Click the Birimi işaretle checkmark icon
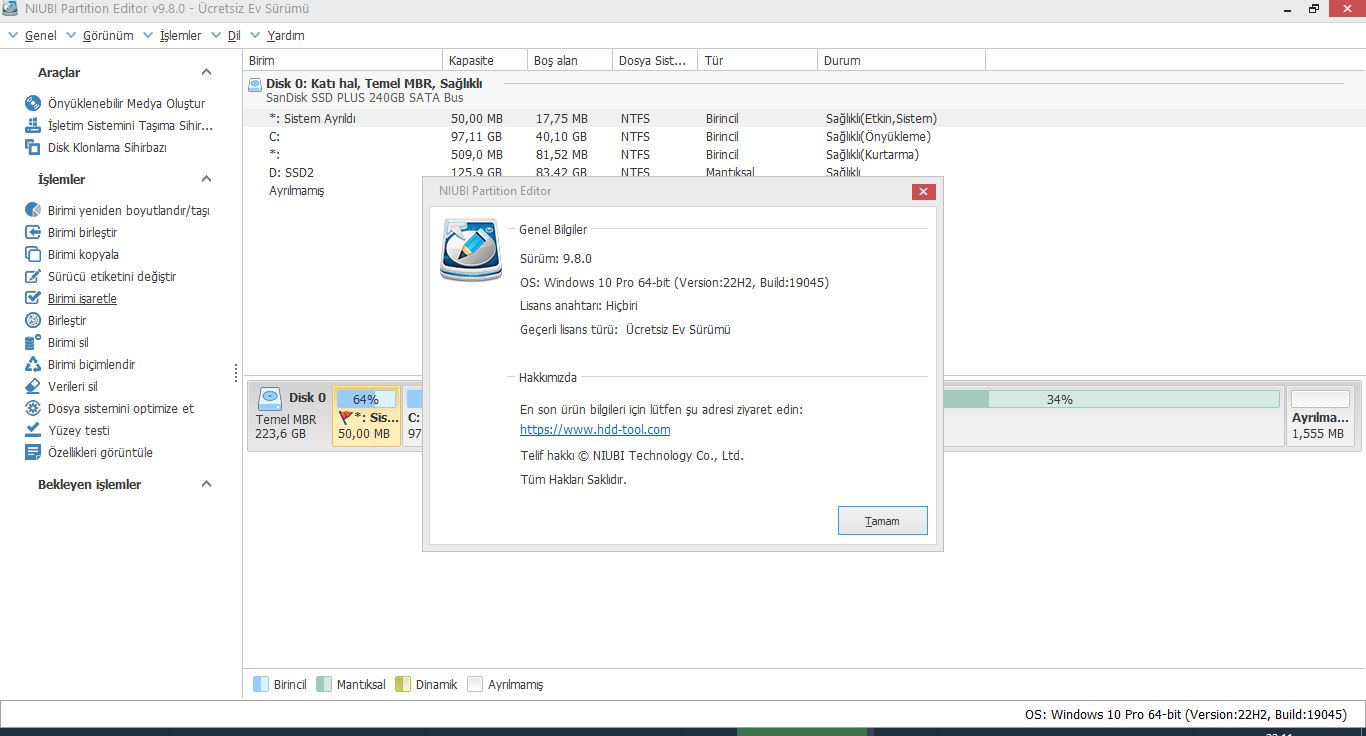The width and height of the screenshot is (1366, 736). tap(31, 298)
